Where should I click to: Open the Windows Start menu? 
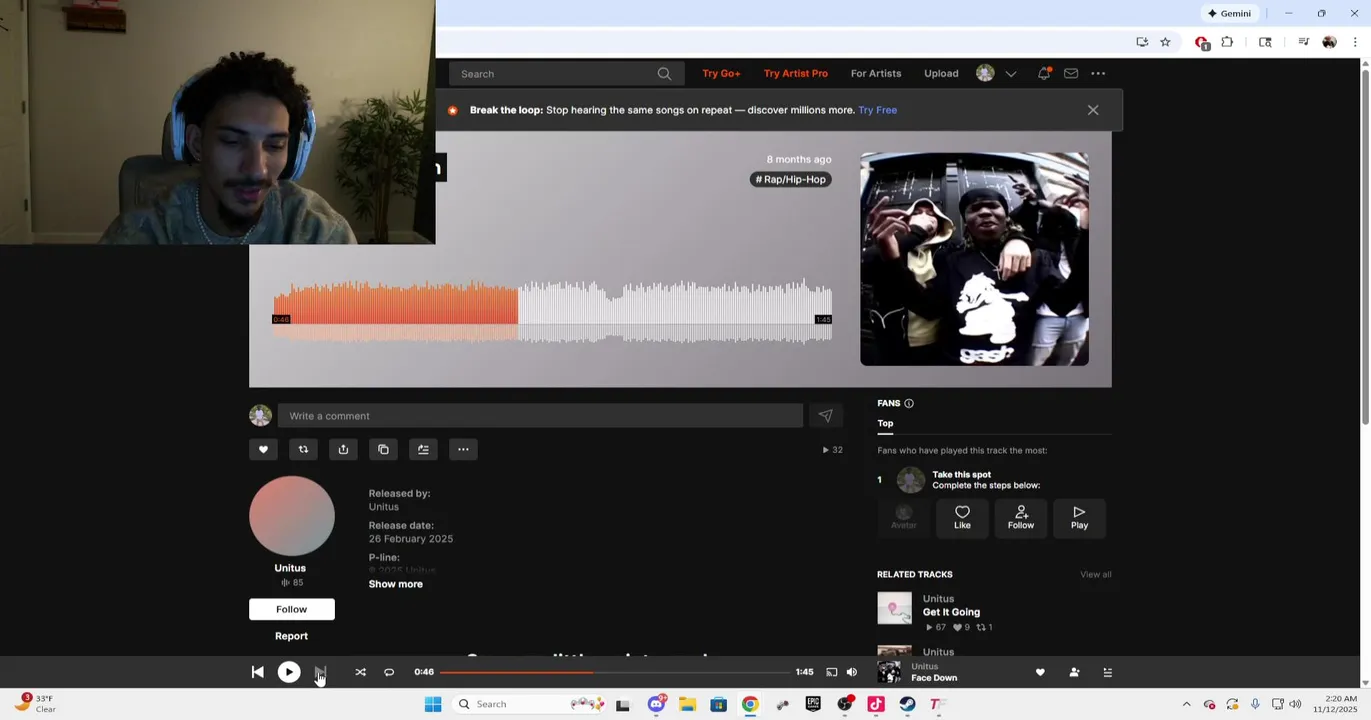click(433, 704)
